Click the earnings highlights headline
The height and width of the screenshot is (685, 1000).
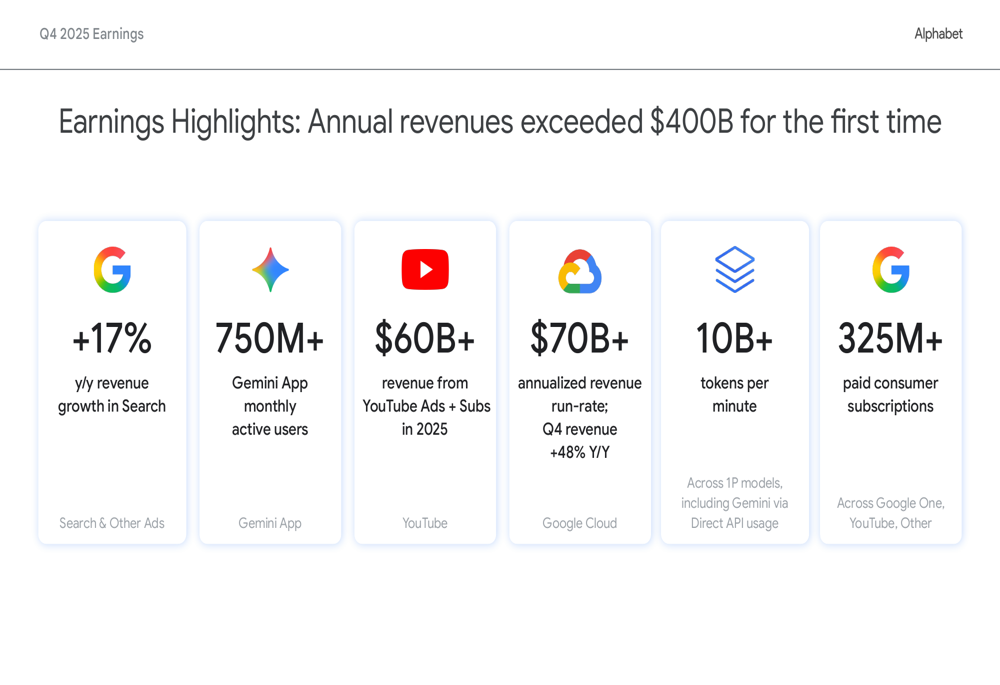[x=500, y=122]
